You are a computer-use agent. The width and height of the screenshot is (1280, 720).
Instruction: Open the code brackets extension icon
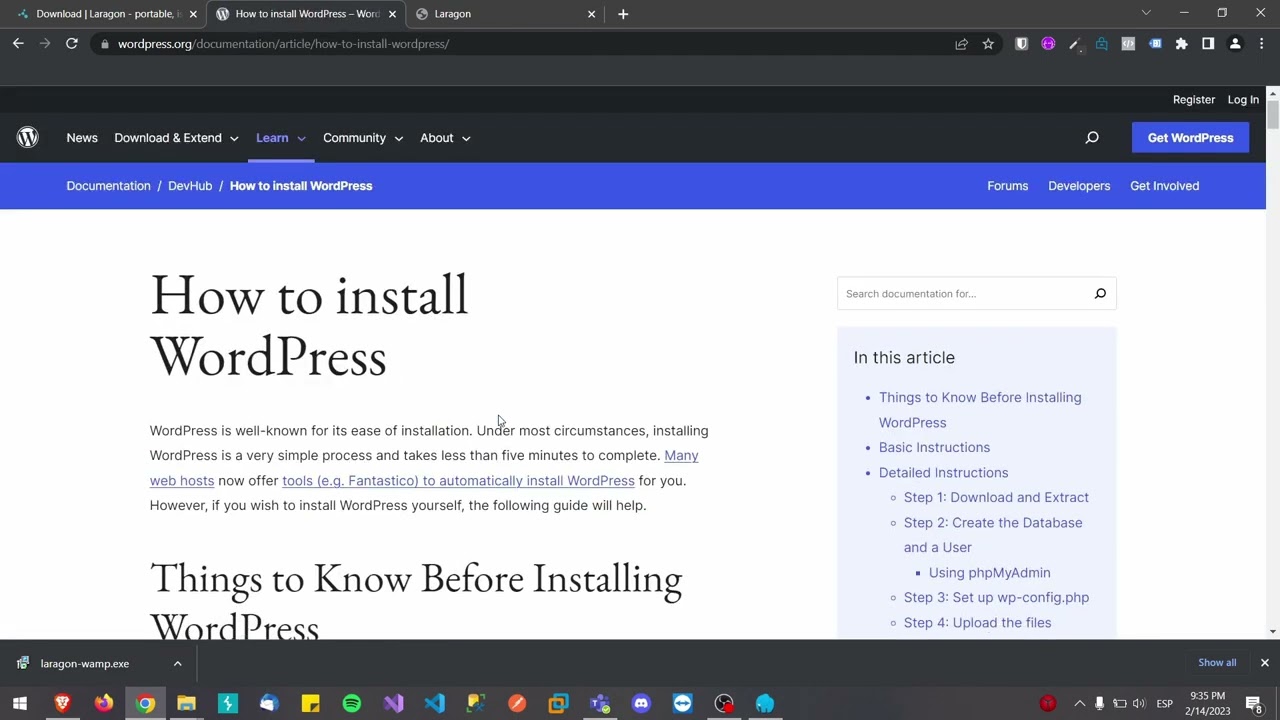[1128, 44]
